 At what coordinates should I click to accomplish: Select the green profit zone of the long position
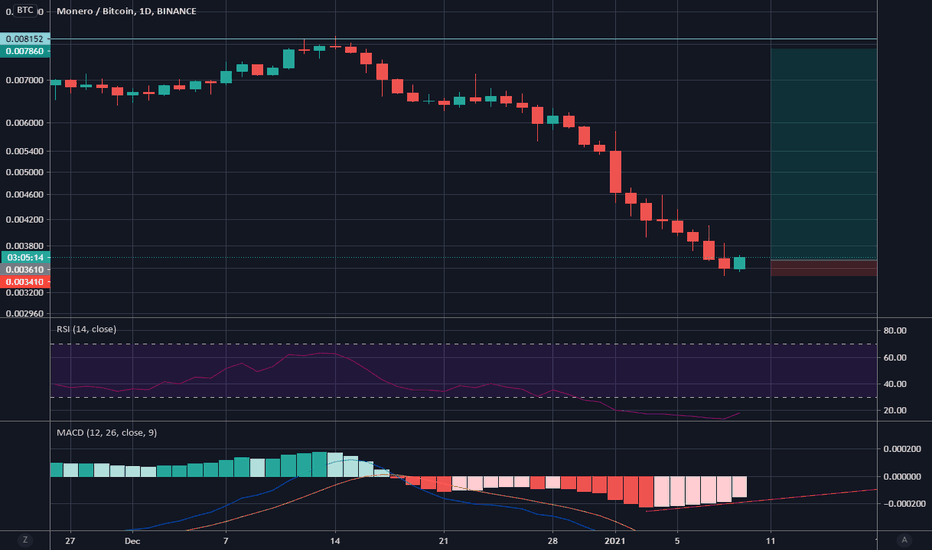pos(823,154)
